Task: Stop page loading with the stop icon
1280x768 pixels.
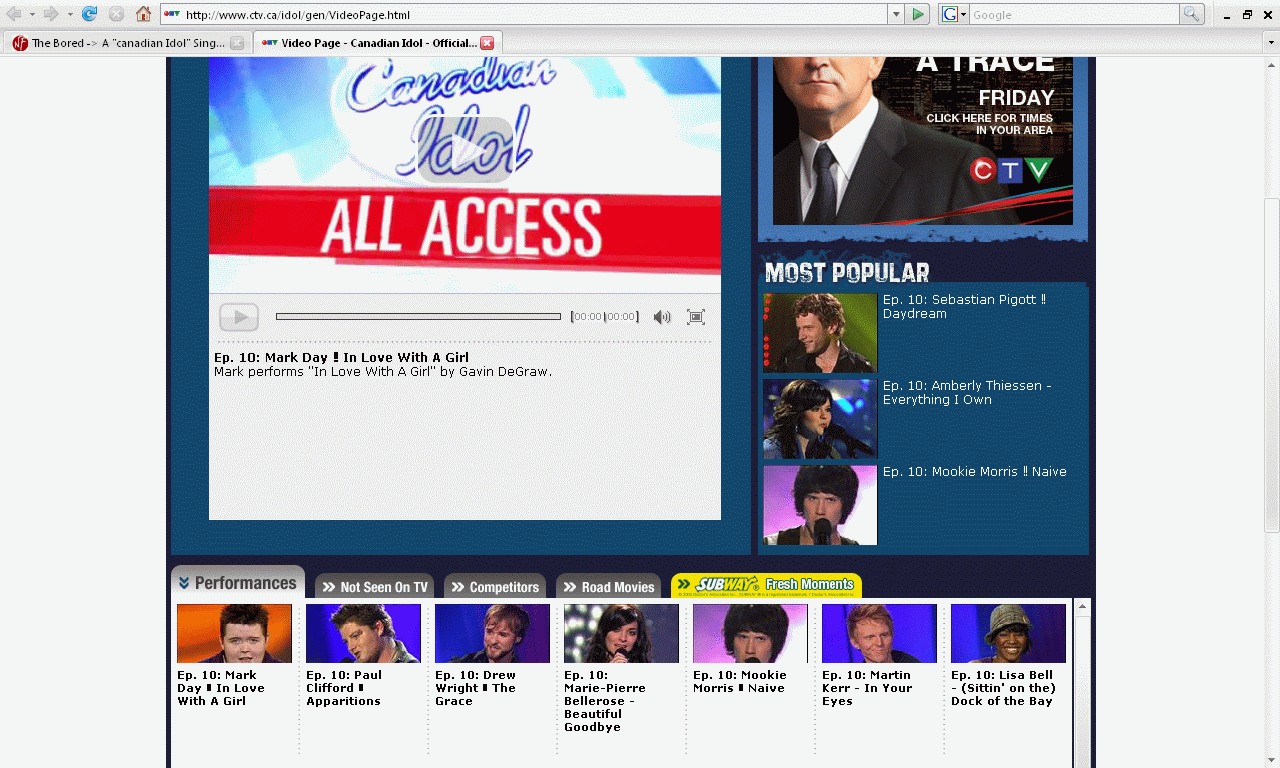Action: (117, 14)
